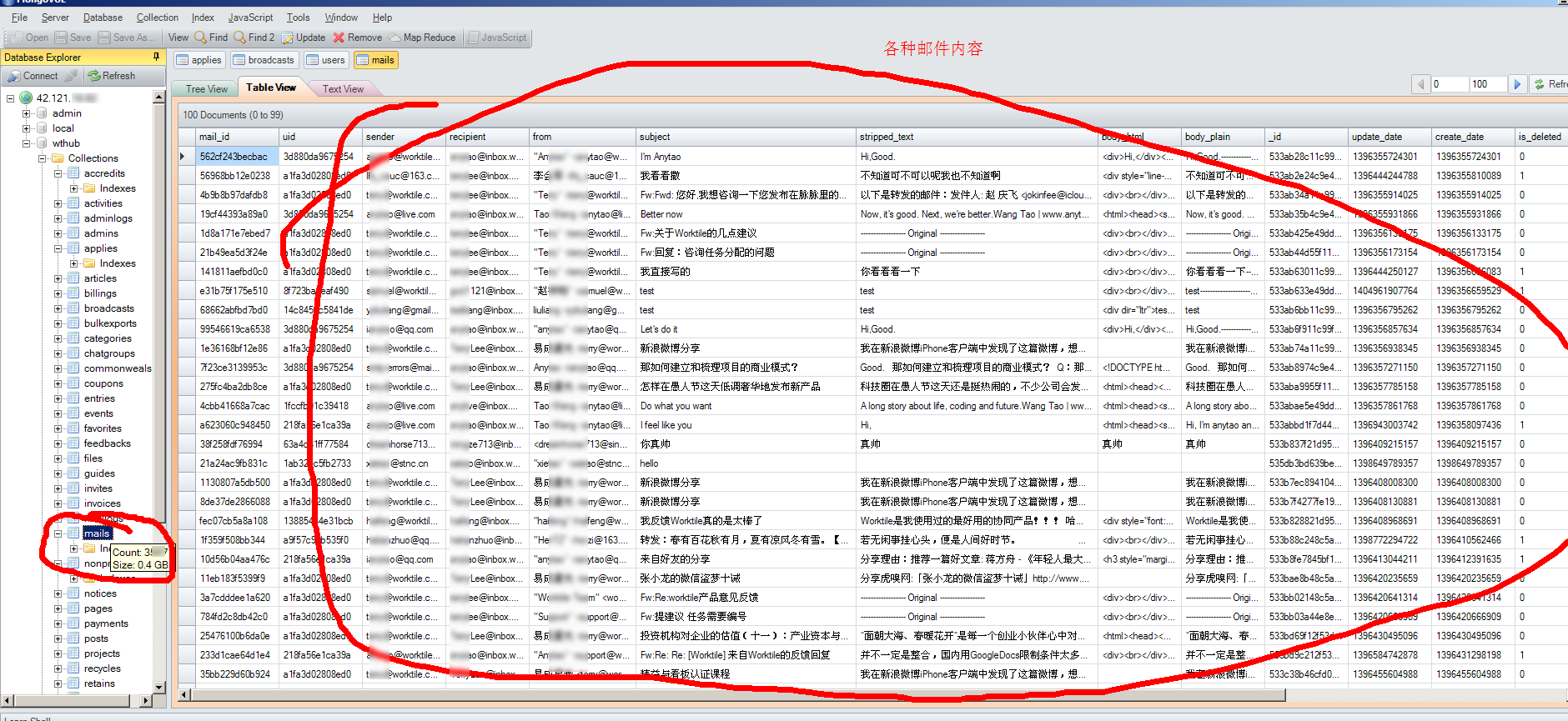Click mail_id cell 562cf243becbac
1568x721 pixels.
tap(237, 157)
